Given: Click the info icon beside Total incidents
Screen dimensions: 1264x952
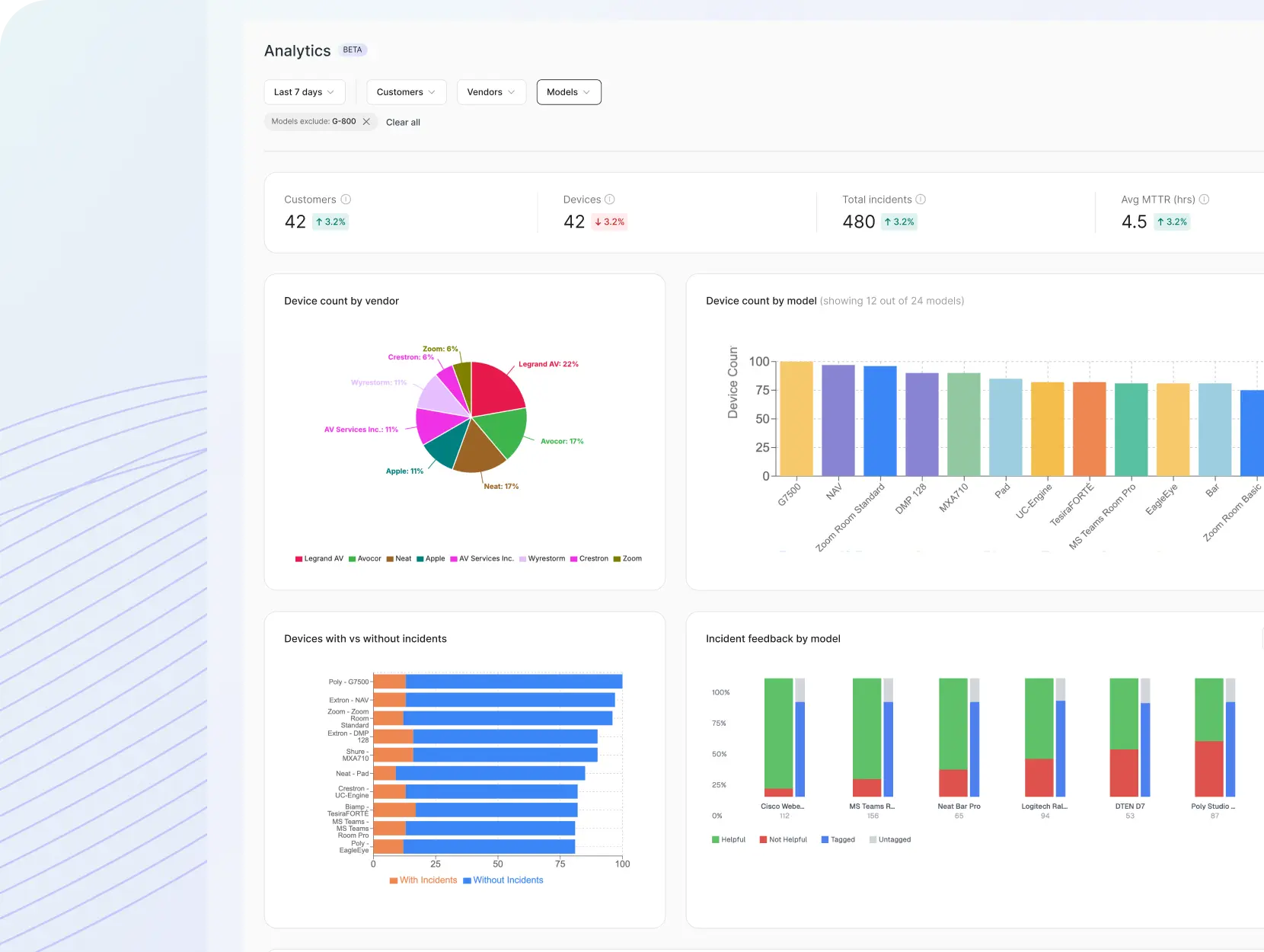Looking at the screenshot, I should pos(921,200).
